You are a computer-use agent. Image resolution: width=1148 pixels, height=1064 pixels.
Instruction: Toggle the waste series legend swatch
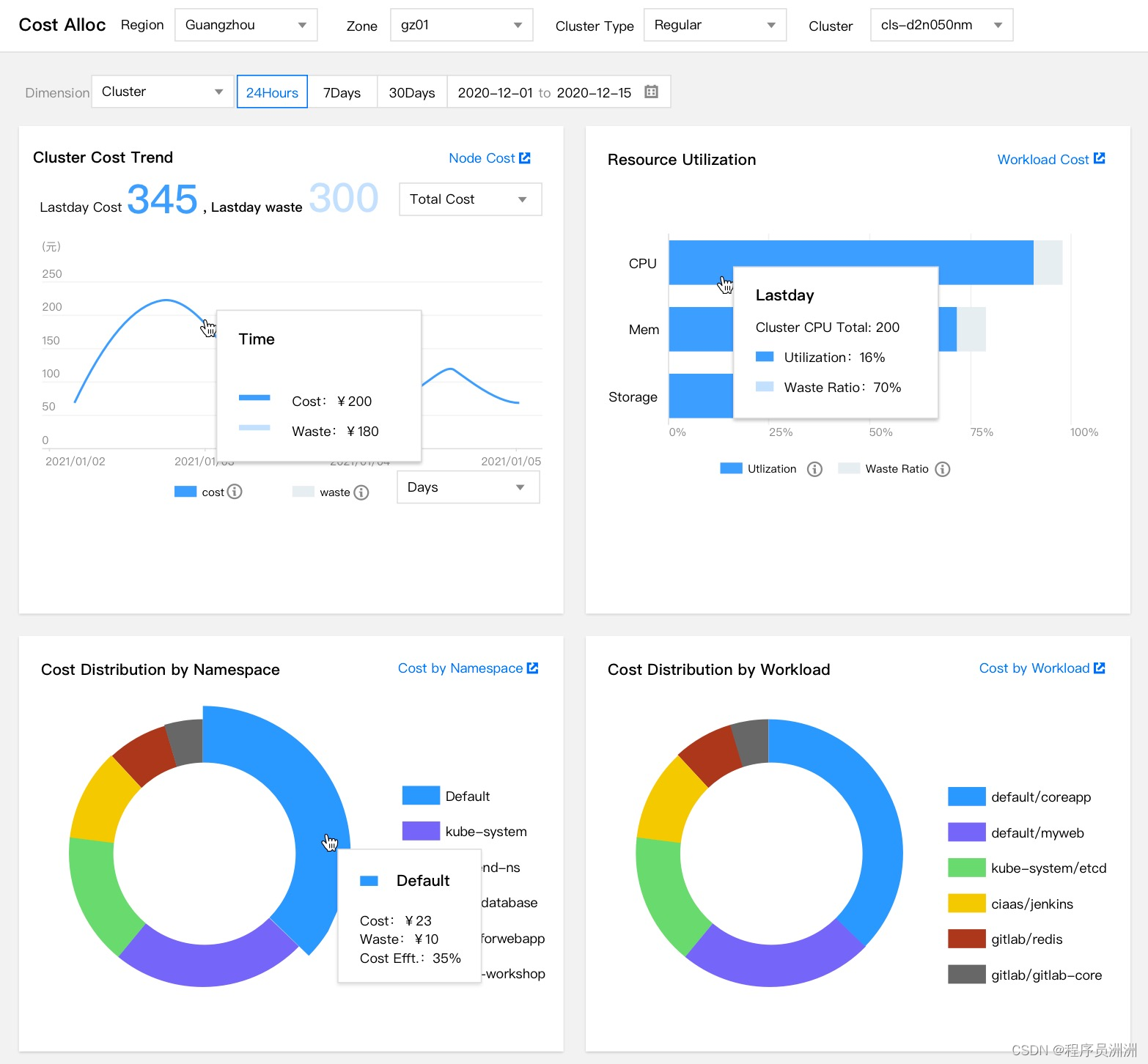pyautogui.click(x=303, y=492)
